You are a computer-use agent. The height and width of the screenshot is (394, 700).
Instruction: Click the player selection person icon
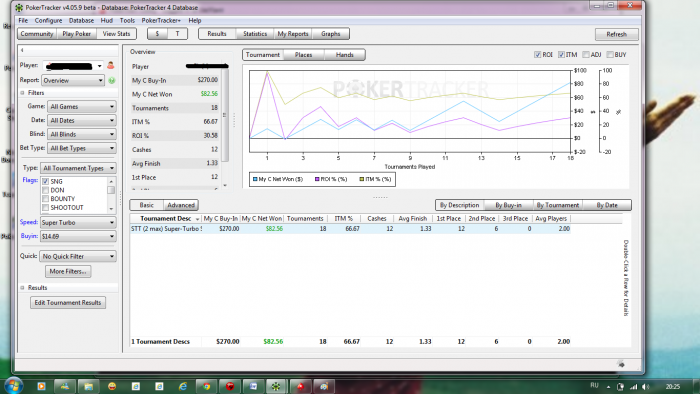[x=110, y=66]
